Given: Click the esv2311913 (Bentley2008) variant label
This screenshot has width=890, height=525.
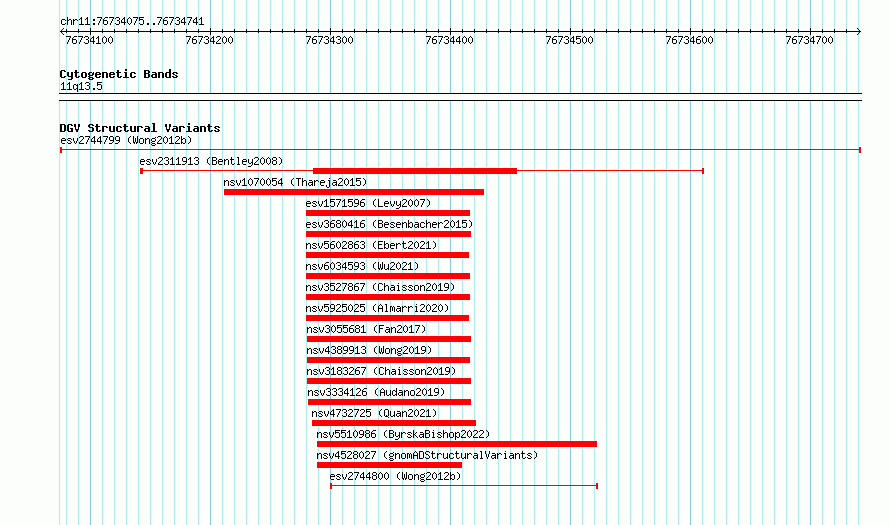Looking at the screenshot, I should click(211, 161).
